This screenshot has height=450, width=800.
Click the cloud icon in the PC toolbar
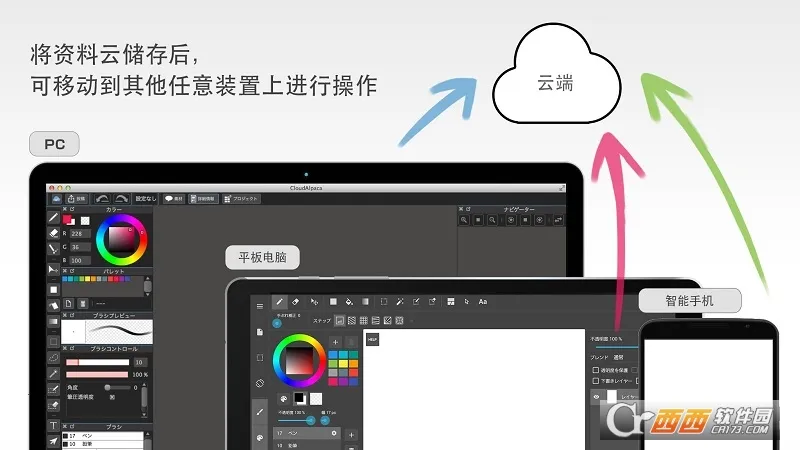(x=56, y=198)
